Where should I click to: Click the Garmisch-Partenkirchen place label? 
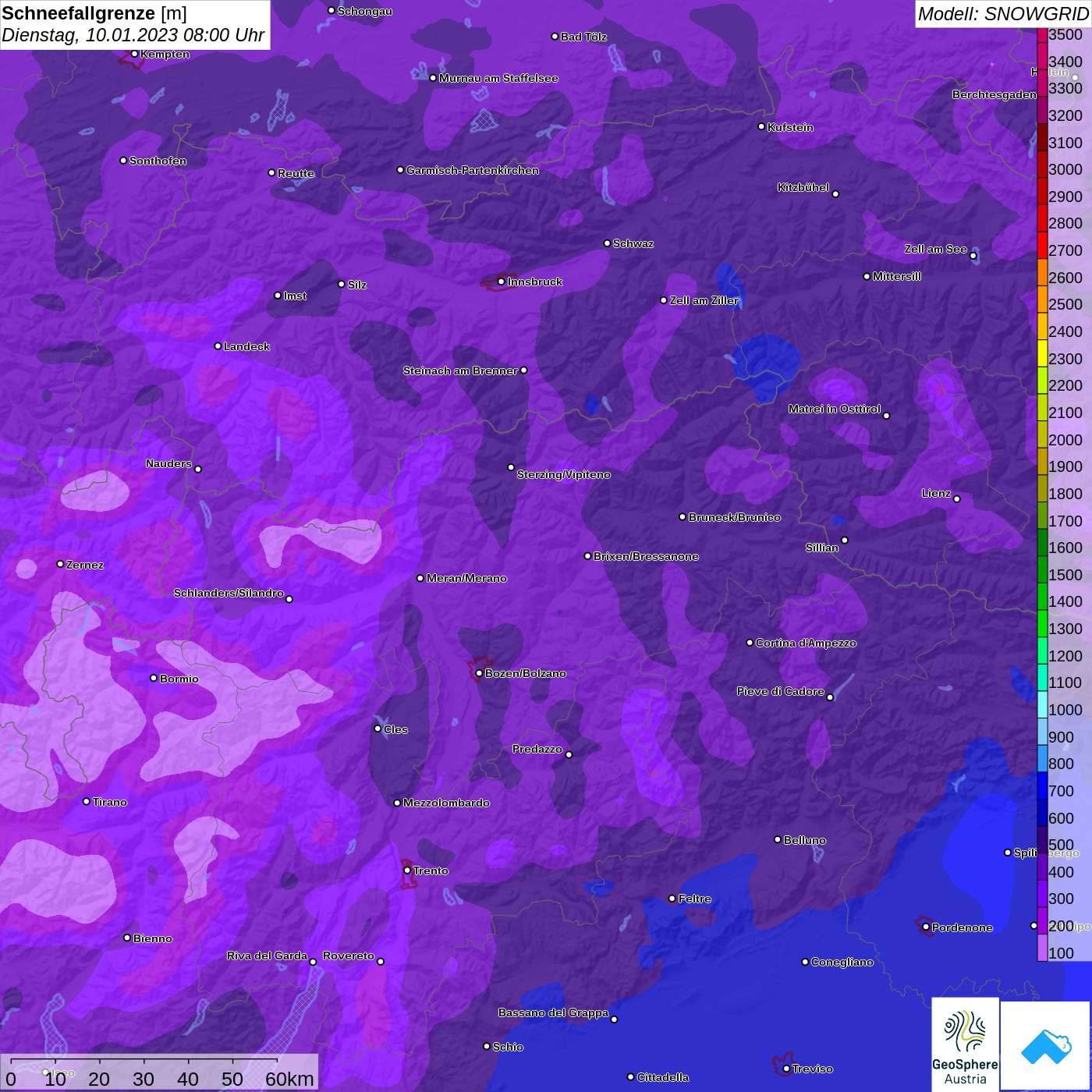point(472,170)
